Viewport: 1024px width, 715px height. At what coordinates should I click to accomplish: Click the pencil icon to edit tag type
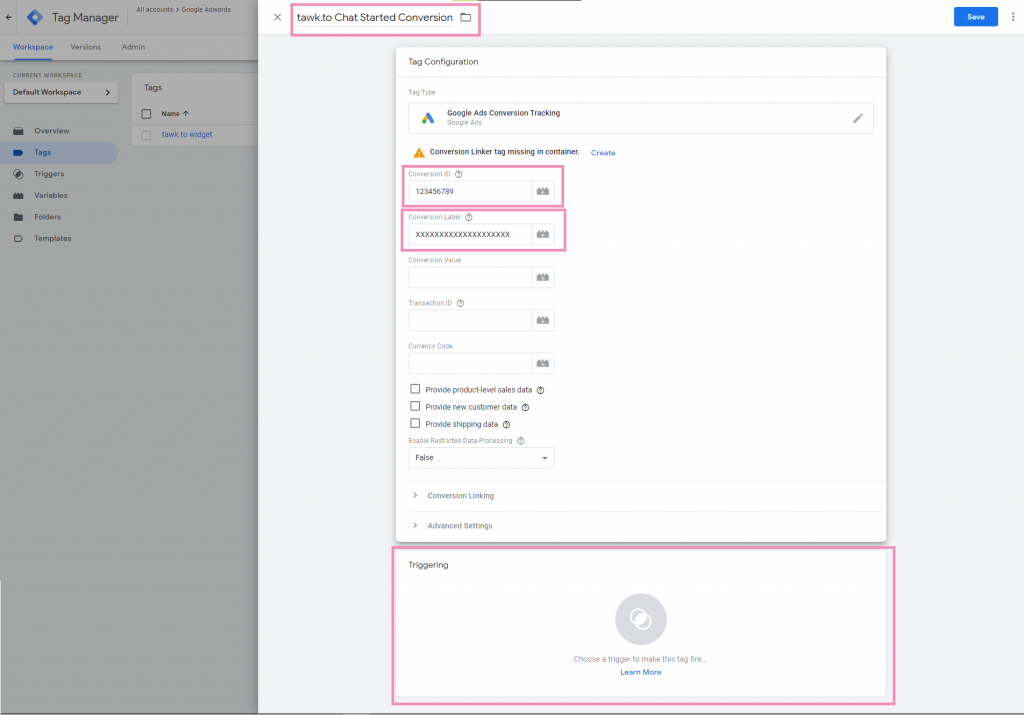(x=857, y=118)
